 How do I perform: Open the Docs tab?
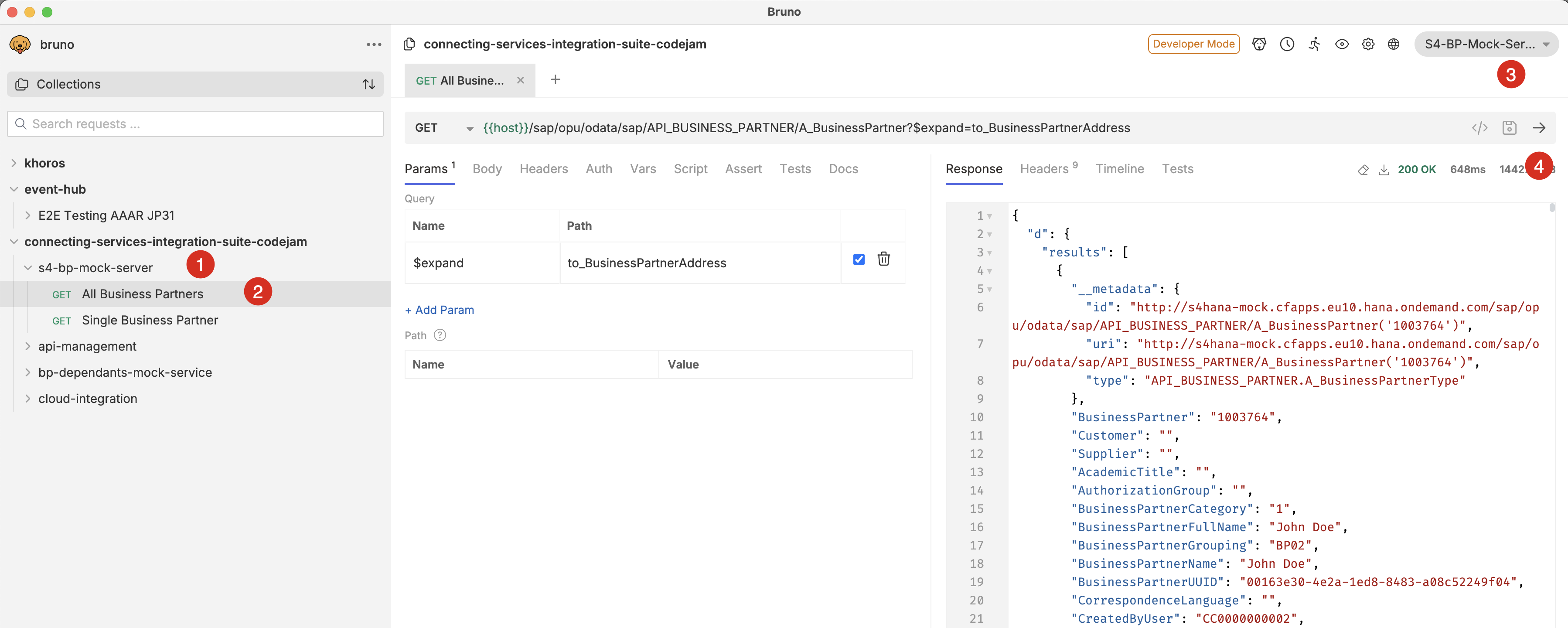[843, 169]
